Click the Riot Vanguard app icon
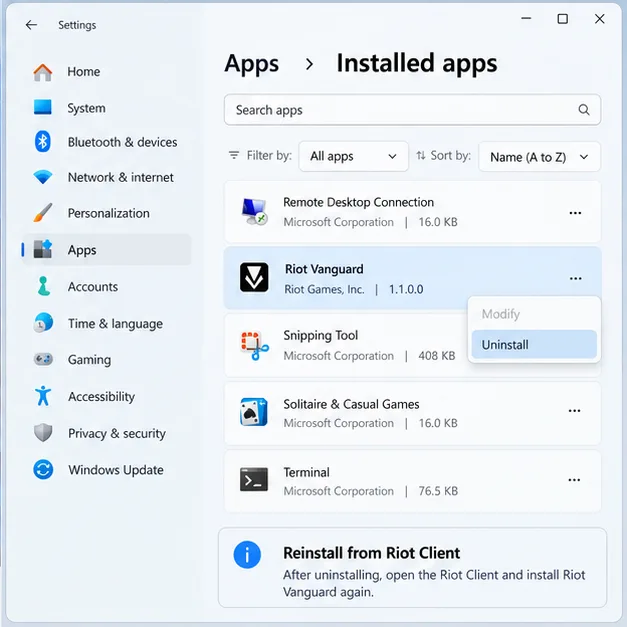This screenshot has width=627, height=627. [x=254, y=277]
